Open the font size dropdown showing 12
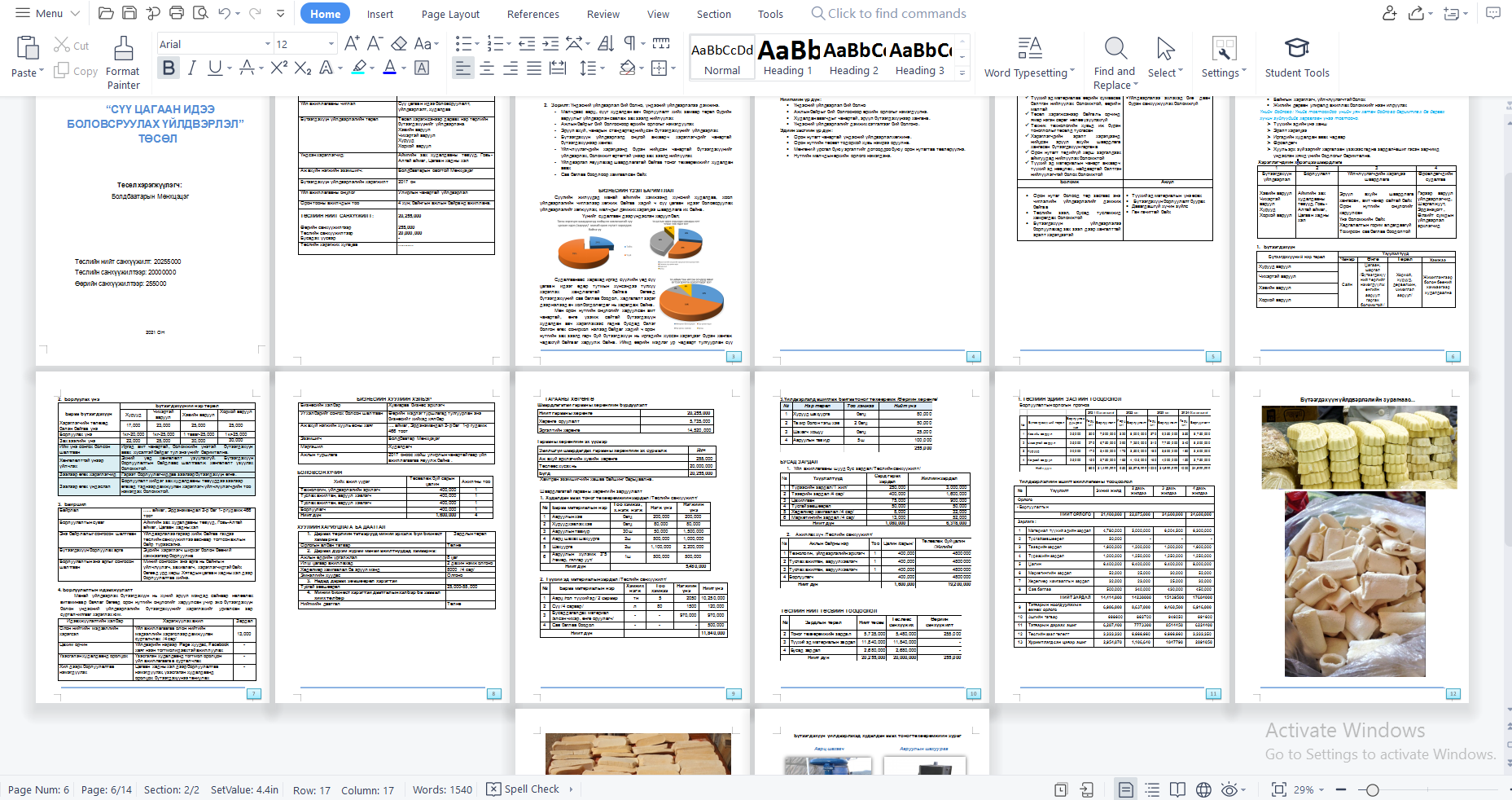Viewport: 1512px width, 800px height. (x=331, y=44)
